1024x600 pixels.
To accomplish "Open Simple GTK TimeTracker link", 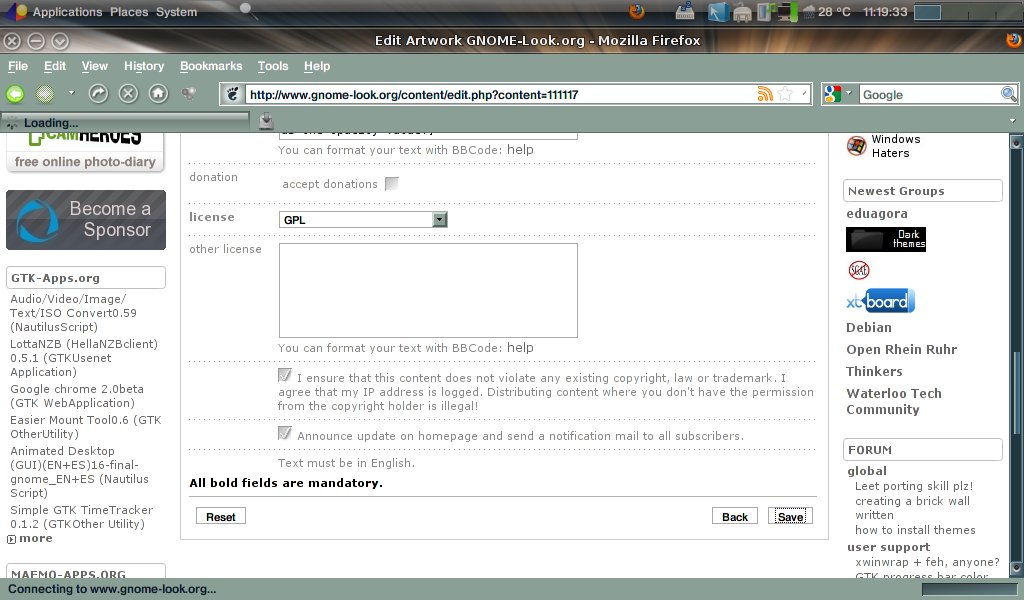I will click(81, 517).
